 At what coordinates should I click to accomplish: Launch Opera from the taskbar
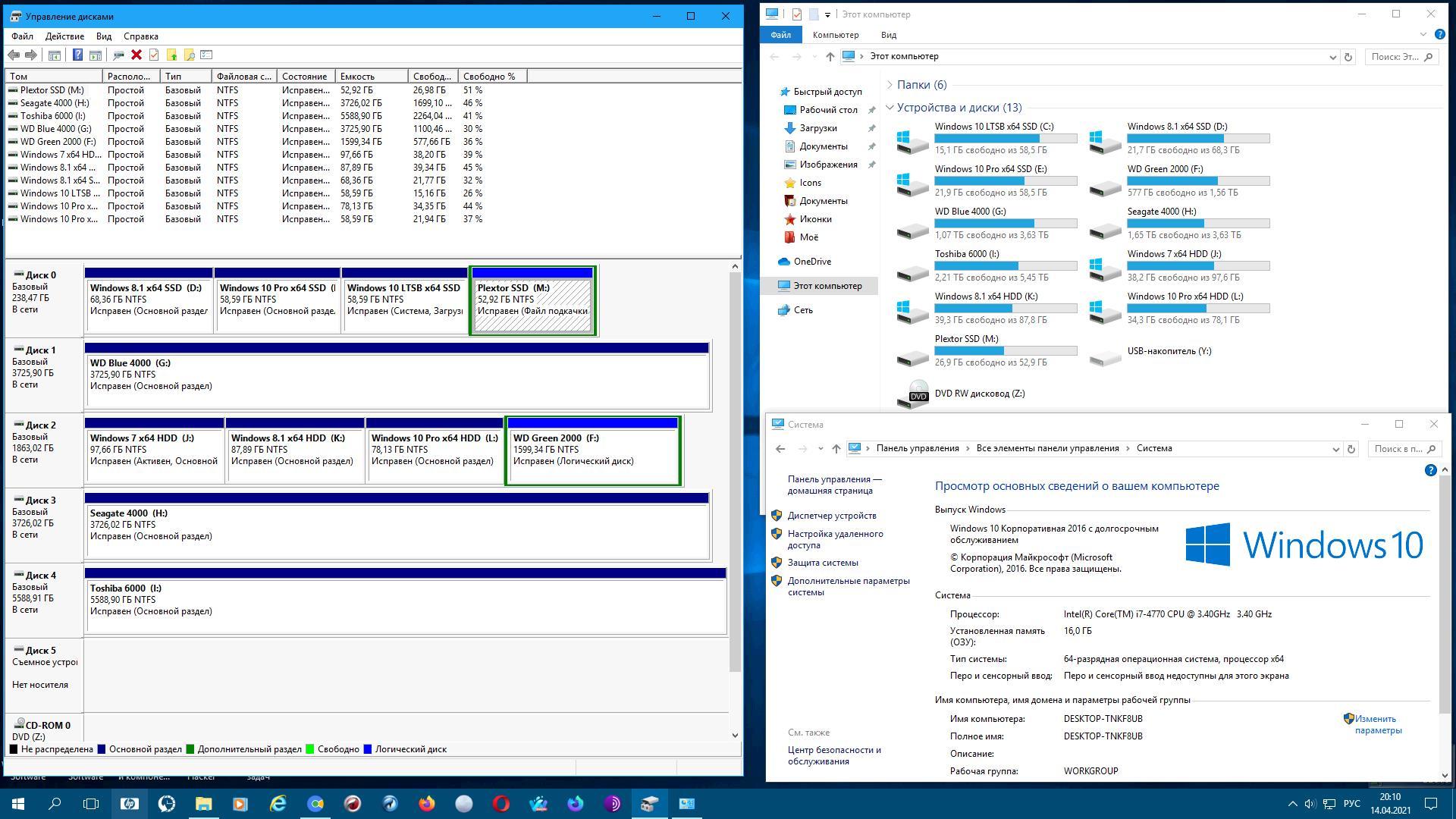pyautogui.click(x=501, y=804)
